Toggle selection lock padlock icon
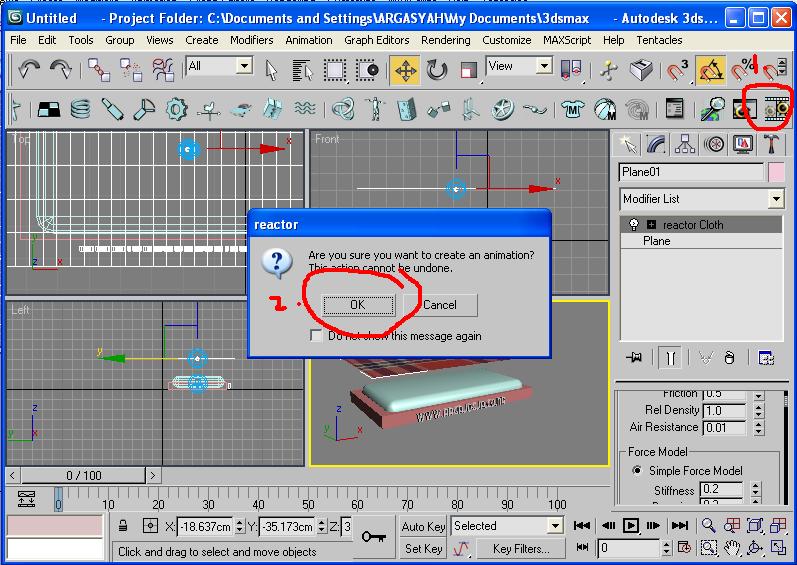The width and height of the screenshot is (797, 565). coord(122,526)
